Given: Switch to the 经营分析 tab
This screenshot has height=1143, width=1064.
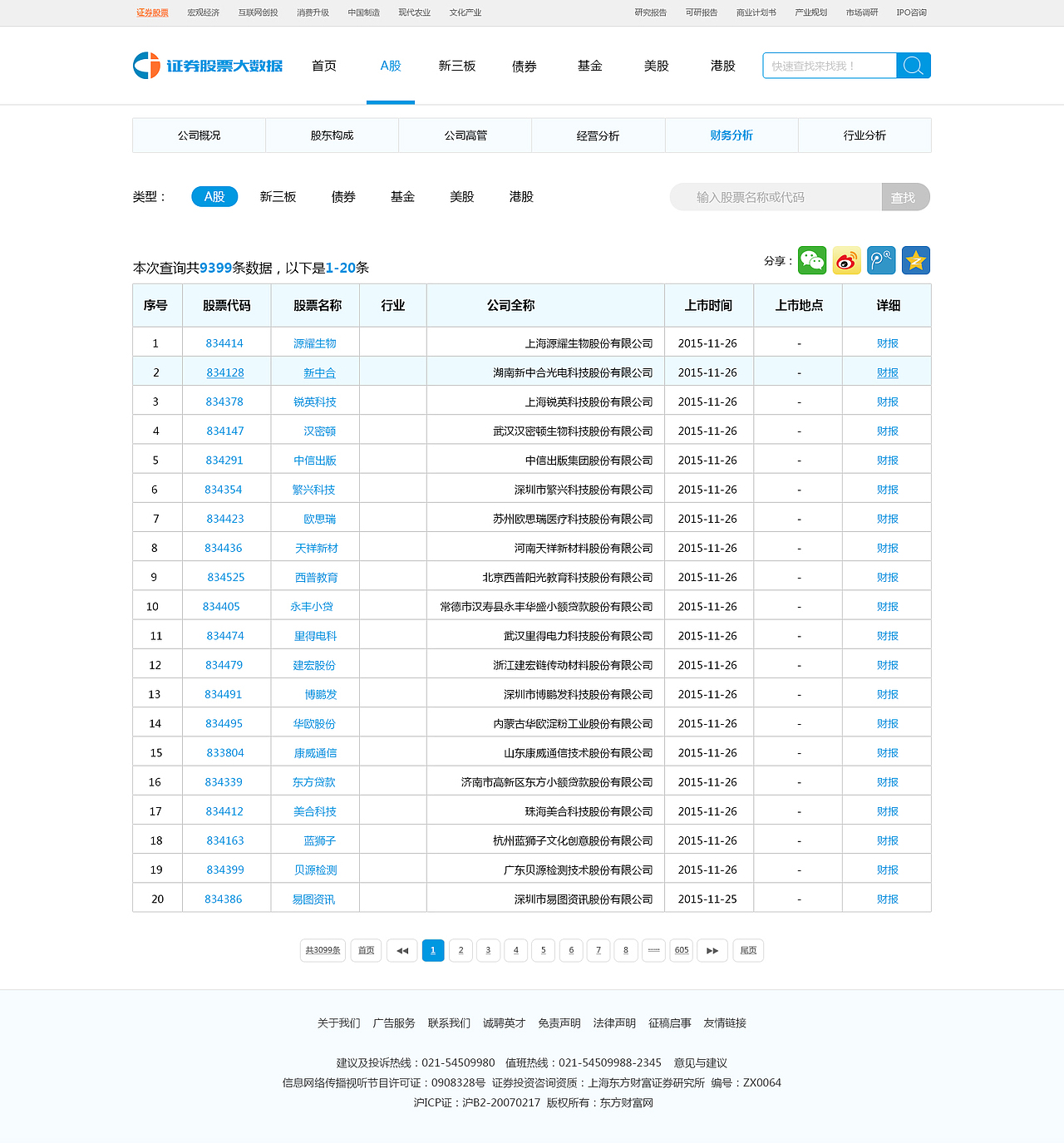Looking at the screenshot, I should (x=598, y=135).
